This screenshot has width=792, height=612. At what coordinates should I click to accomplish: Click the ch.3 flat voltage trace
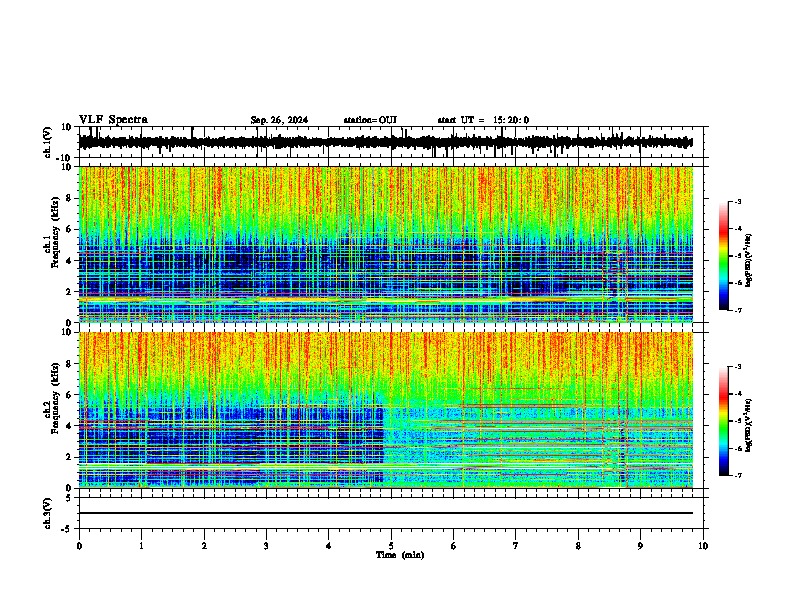pos(386,513)
